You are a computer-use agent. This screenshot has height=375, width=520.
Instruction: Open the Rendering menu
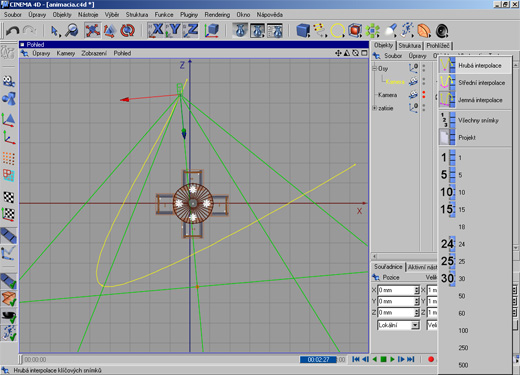tap(217, 15)
